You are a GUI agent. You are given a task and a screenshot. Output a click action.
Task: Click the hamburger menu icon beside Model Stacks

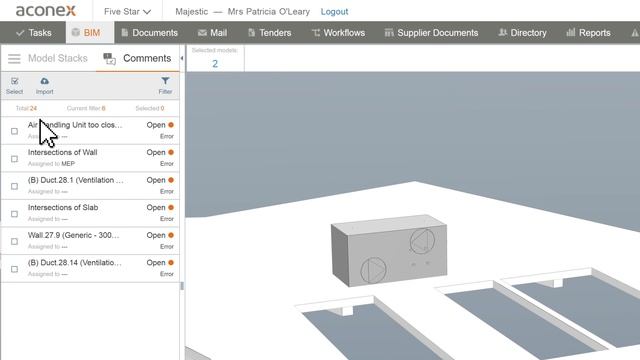[14, 59]
